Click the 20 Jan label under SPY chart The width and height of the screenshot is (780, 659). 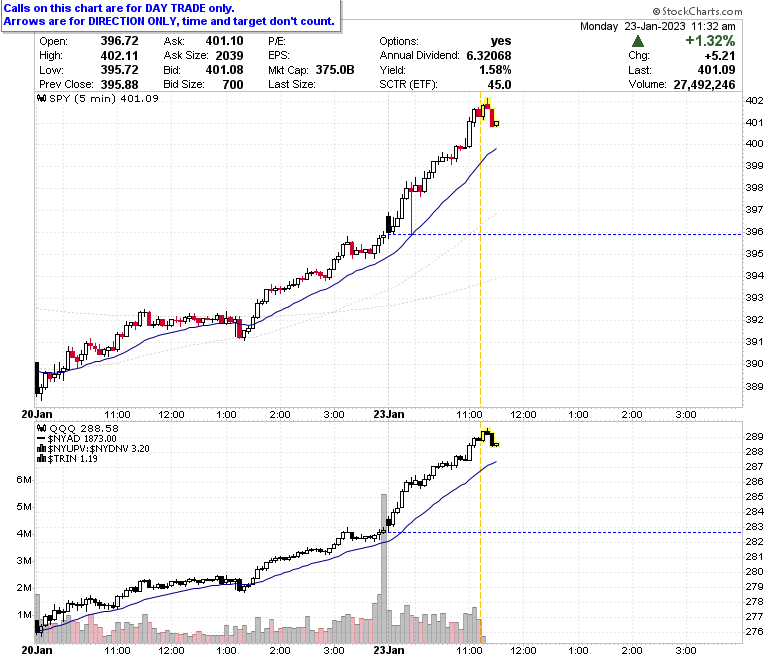(x=37, y=414)
